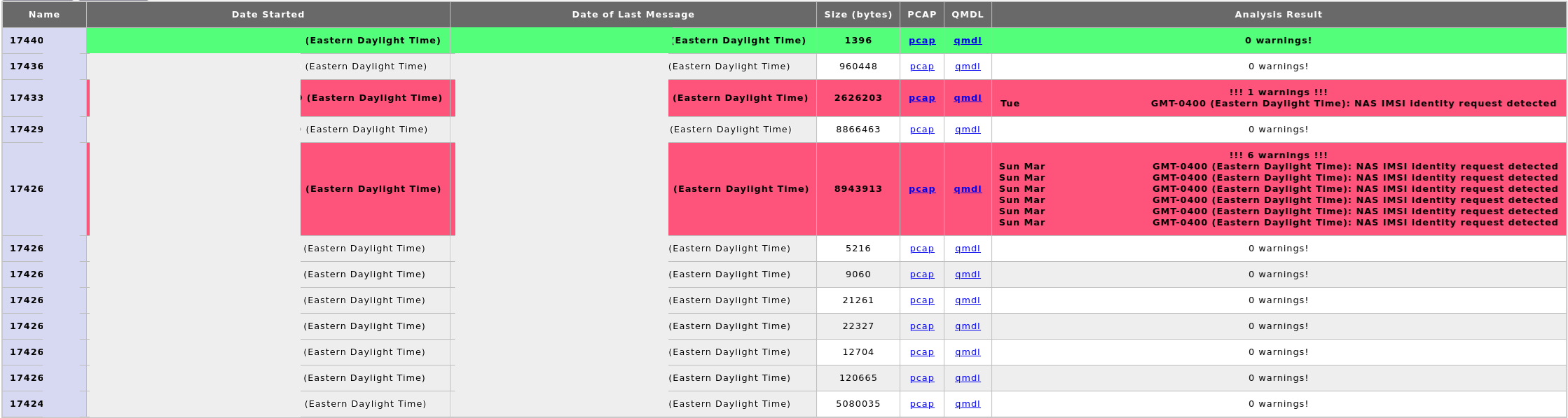
Task: Open qmdl file for the 960448-byte entry
Action: (967, 67)
